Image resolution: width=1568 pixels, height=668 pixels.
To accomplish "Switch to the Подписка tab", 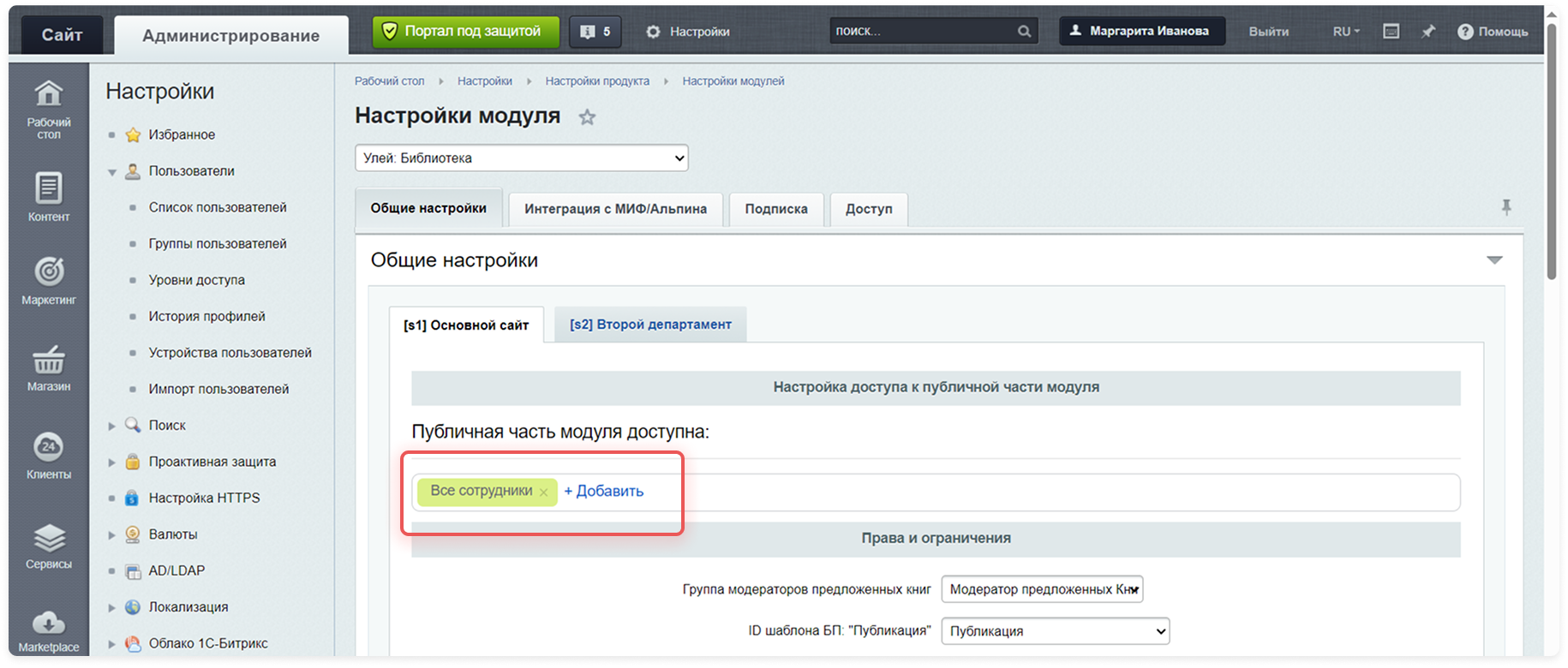I will pos(776,209).
